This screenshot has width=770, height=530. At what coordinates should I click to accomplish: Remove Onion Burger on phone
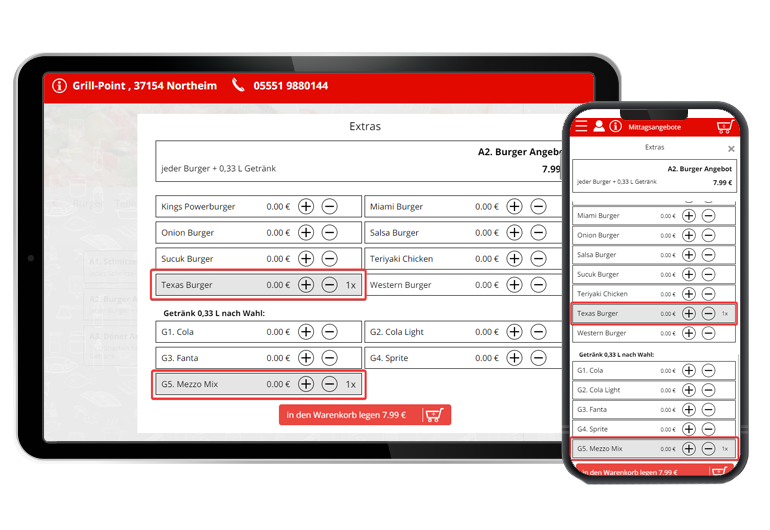(x=708, y=235)
